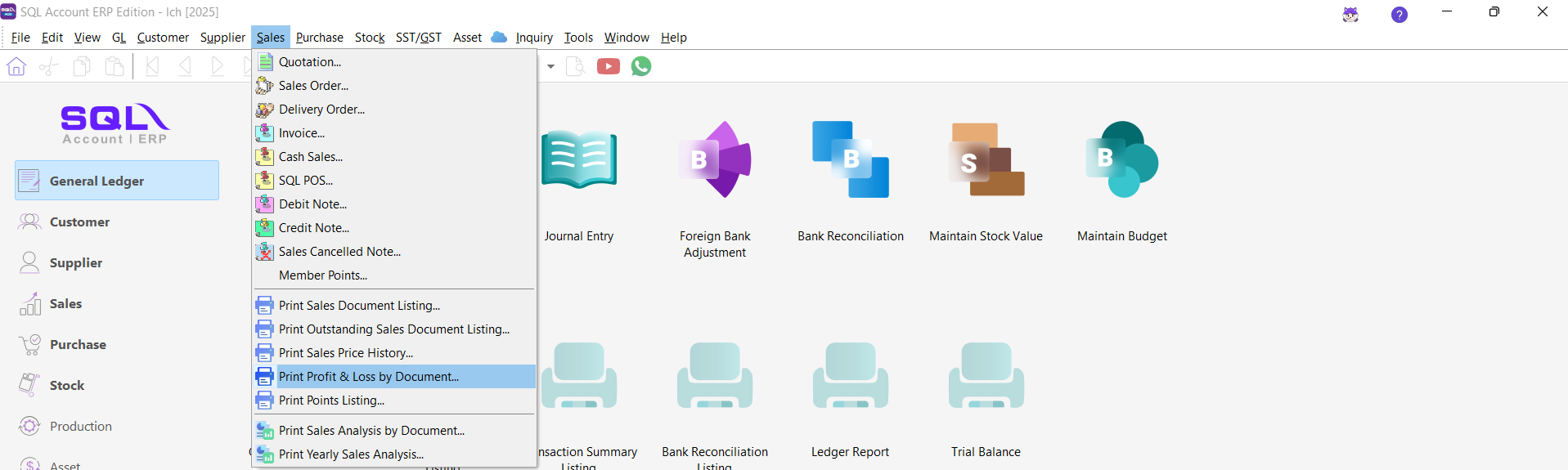1568x470 pixels.
Task: Launch the Maintain Stock Value icon
Action: tap(986, 160)
